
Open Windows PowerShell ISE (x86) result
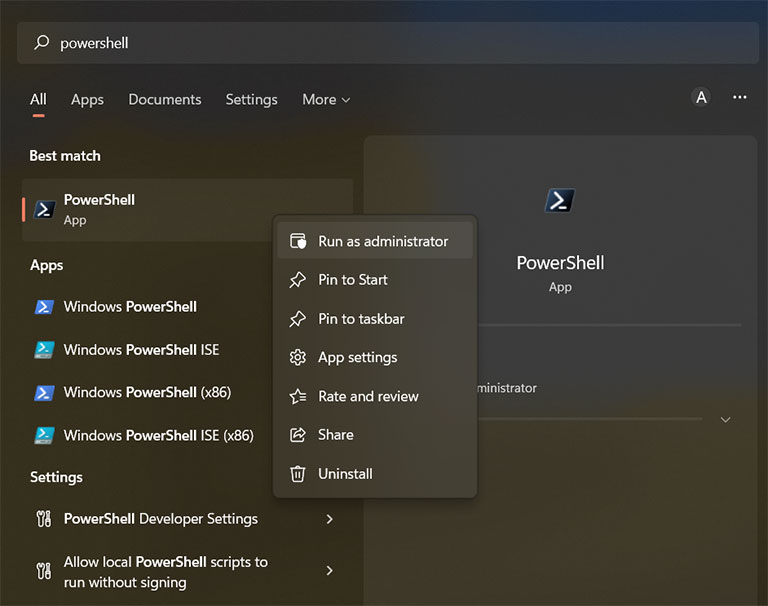click(x=147, y=436)
